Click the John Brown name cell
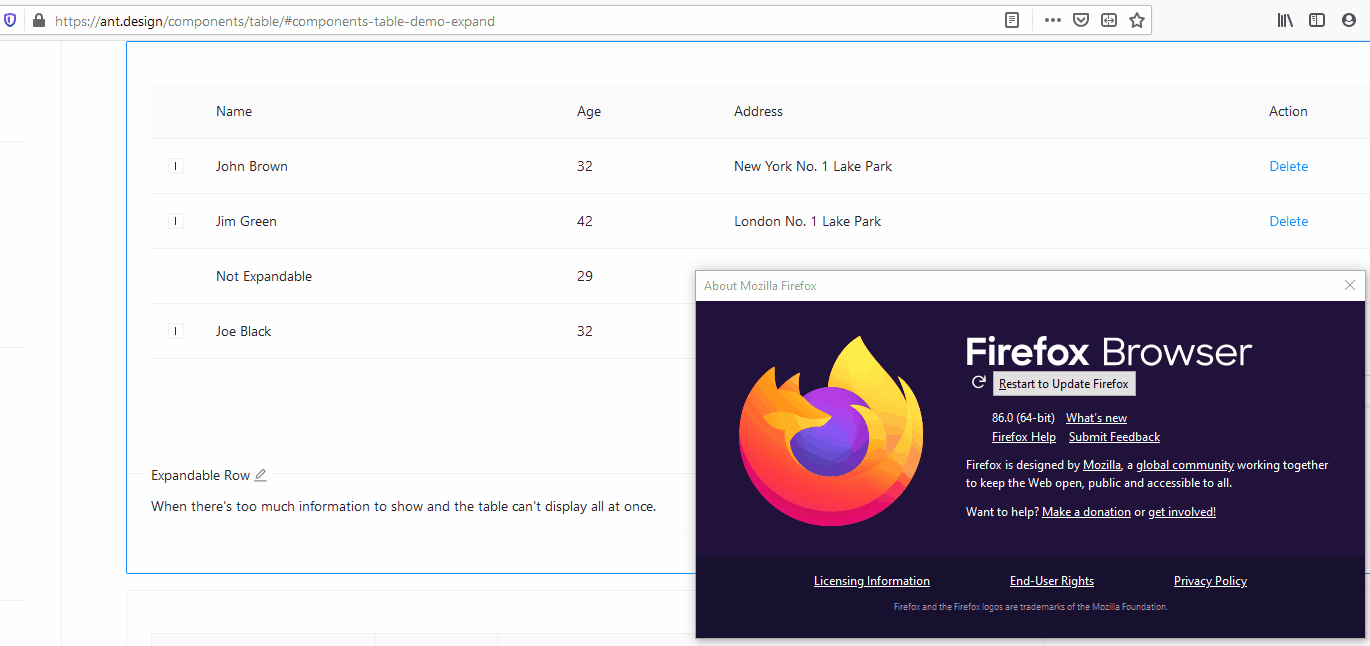Screen dimensions: 1370x646 [x=252, y=166]
